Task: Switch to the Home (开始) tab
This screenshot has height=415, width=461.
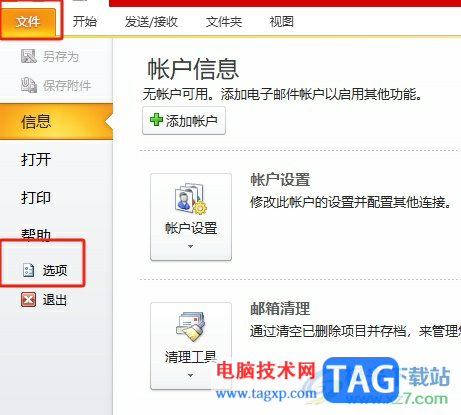Action: pyautogui.click(x=85, y=22)
